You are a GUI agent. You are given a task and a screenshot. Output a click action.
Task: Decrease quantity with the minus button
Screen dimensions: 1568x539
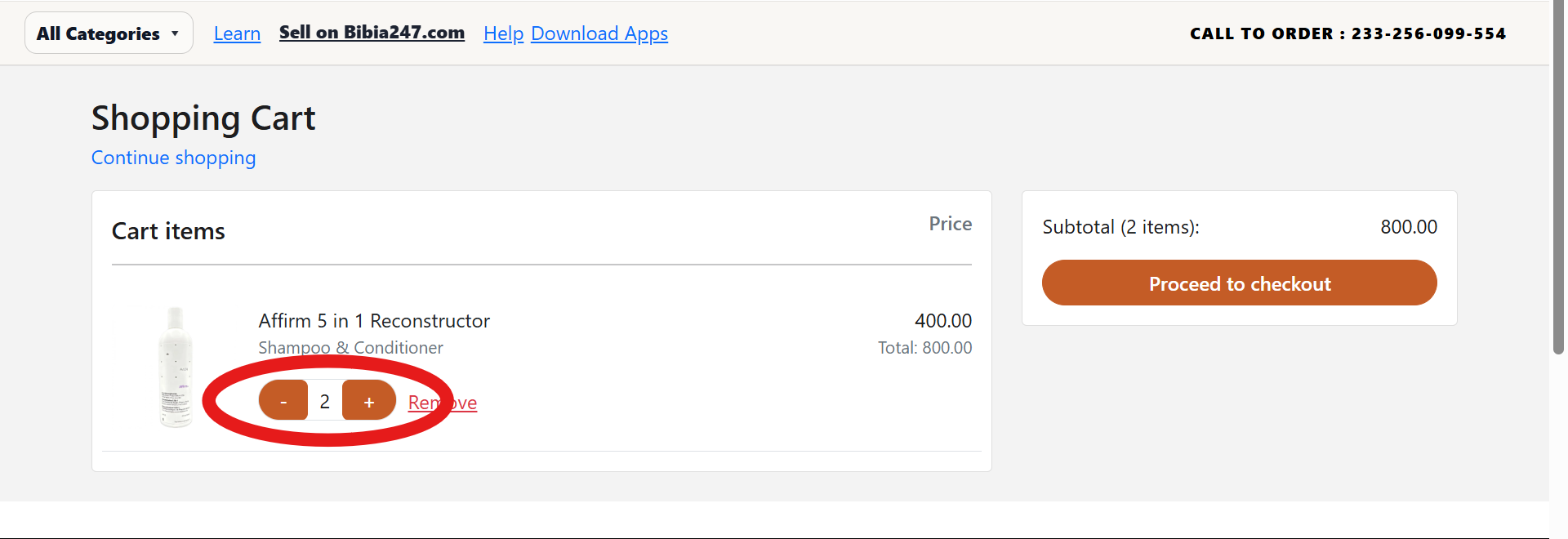pos(283,401)
